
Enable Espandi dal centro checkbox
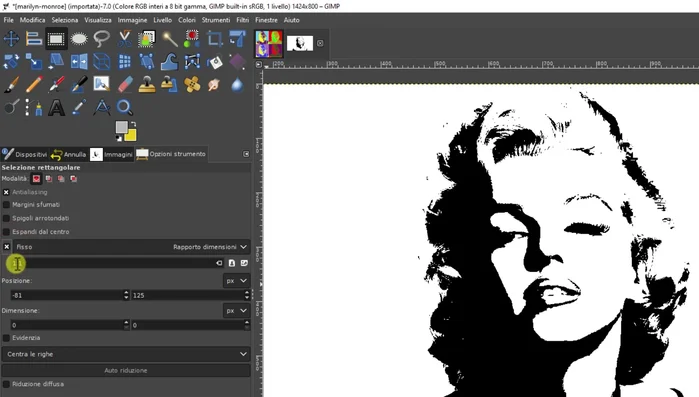click(x=6, y=232)
